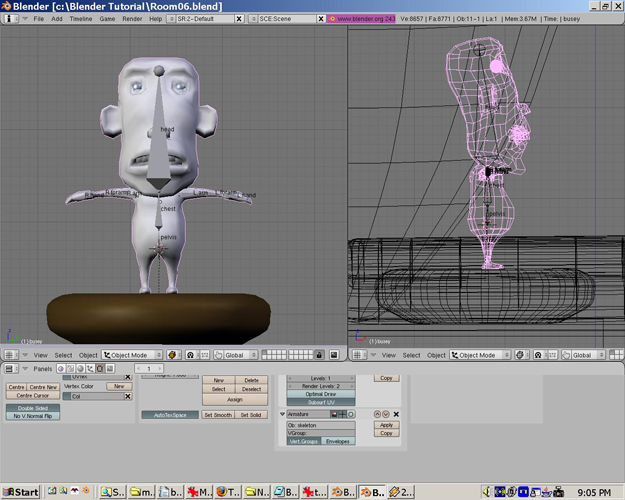Delete the Armature modifier with X icon
The height and width of the screenshot is (500, 625).
(x=396, y=414)
